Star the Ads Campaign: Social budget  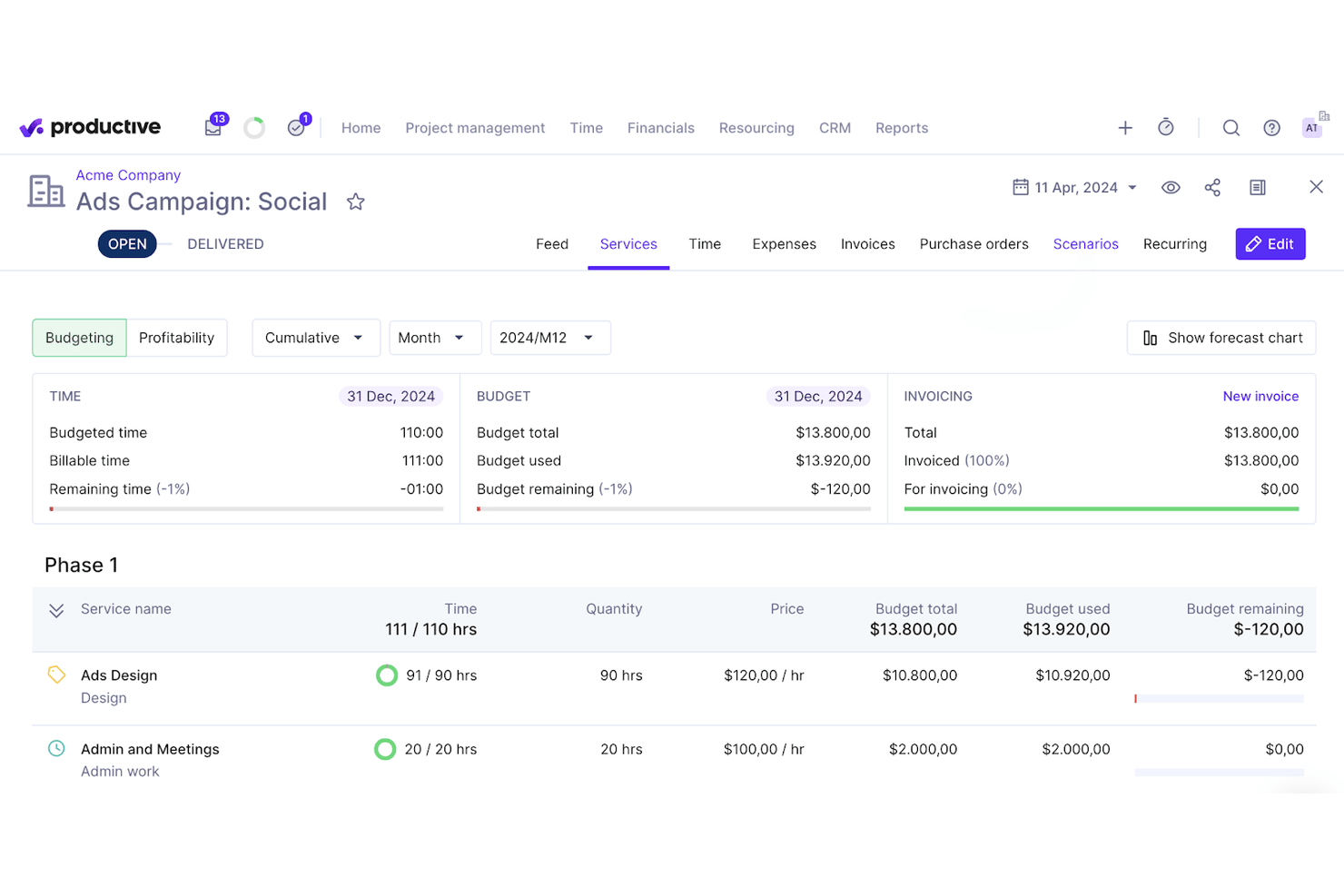click(x=356, y=202)
